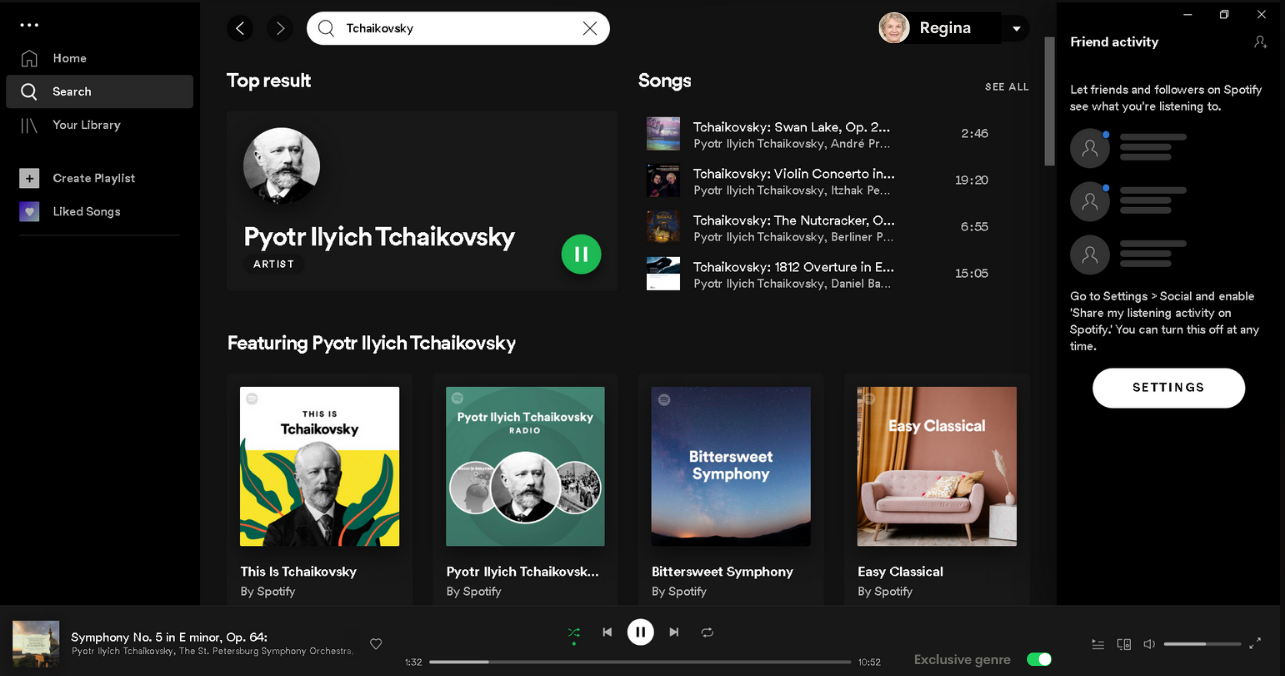Click the volume slider
This screenshot has width=1285, height=676.
pyautogui.click(x=1202, y=644)
